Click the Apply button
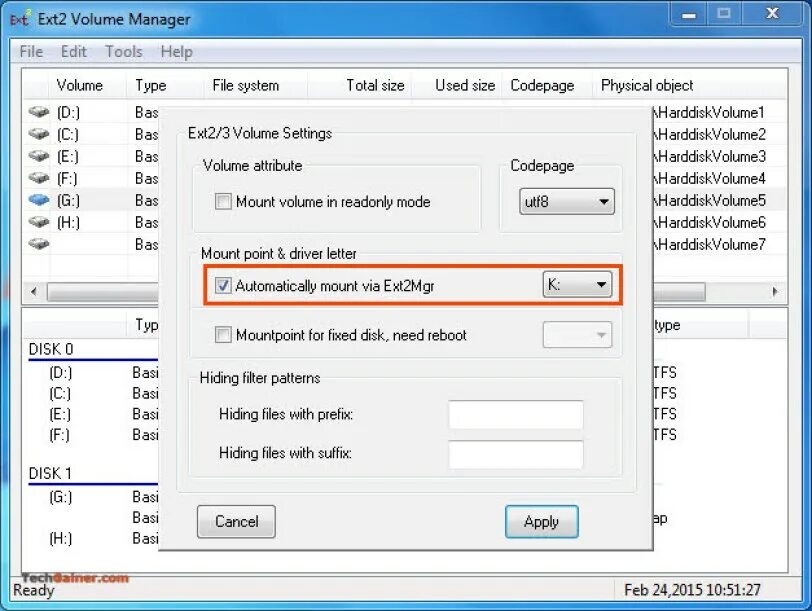The height and width of the screenshot is (611, 812). [541, 521]
